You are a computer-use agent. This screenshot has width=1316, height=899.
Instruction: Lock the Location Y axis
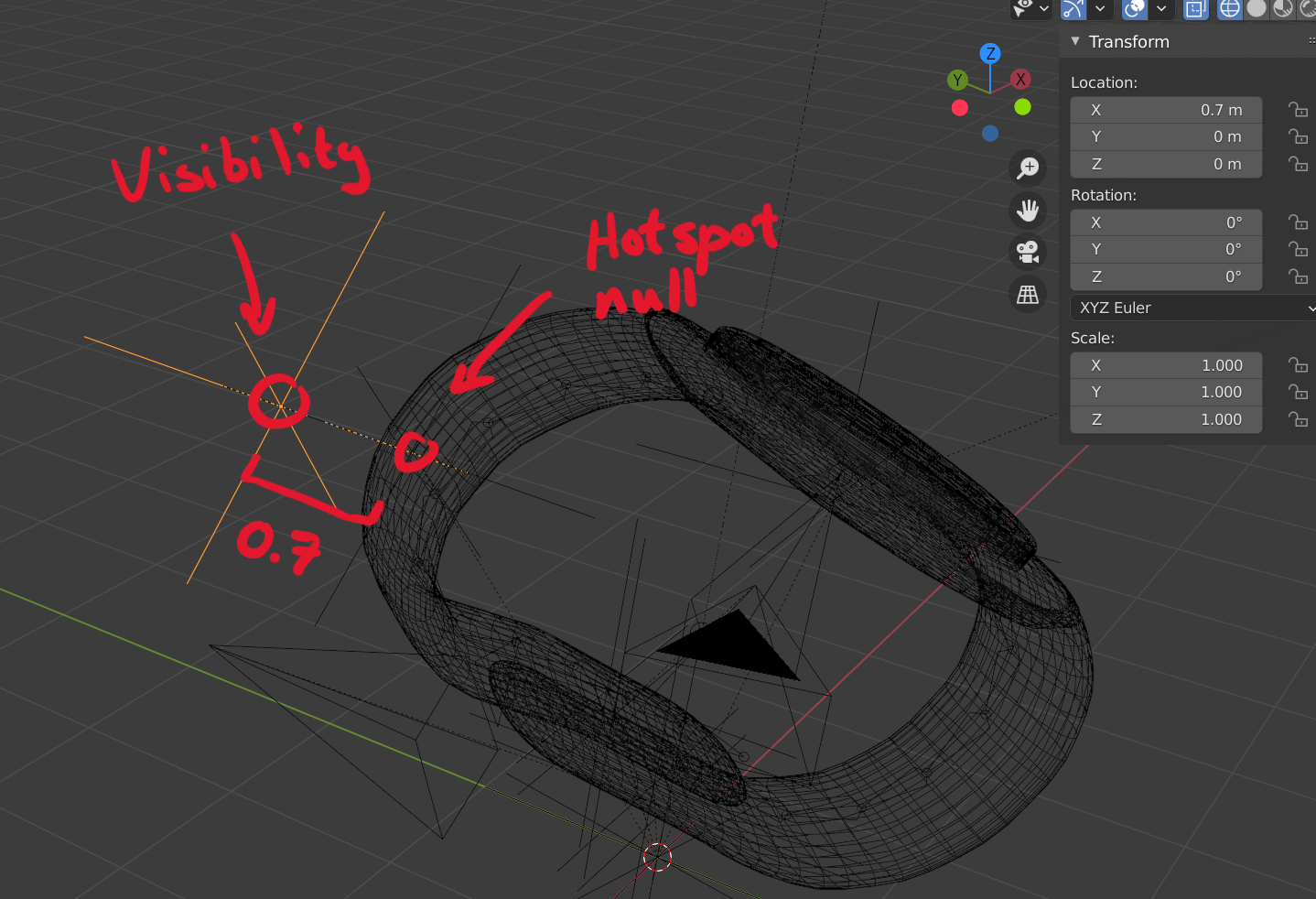click(x=1298, y=136)
